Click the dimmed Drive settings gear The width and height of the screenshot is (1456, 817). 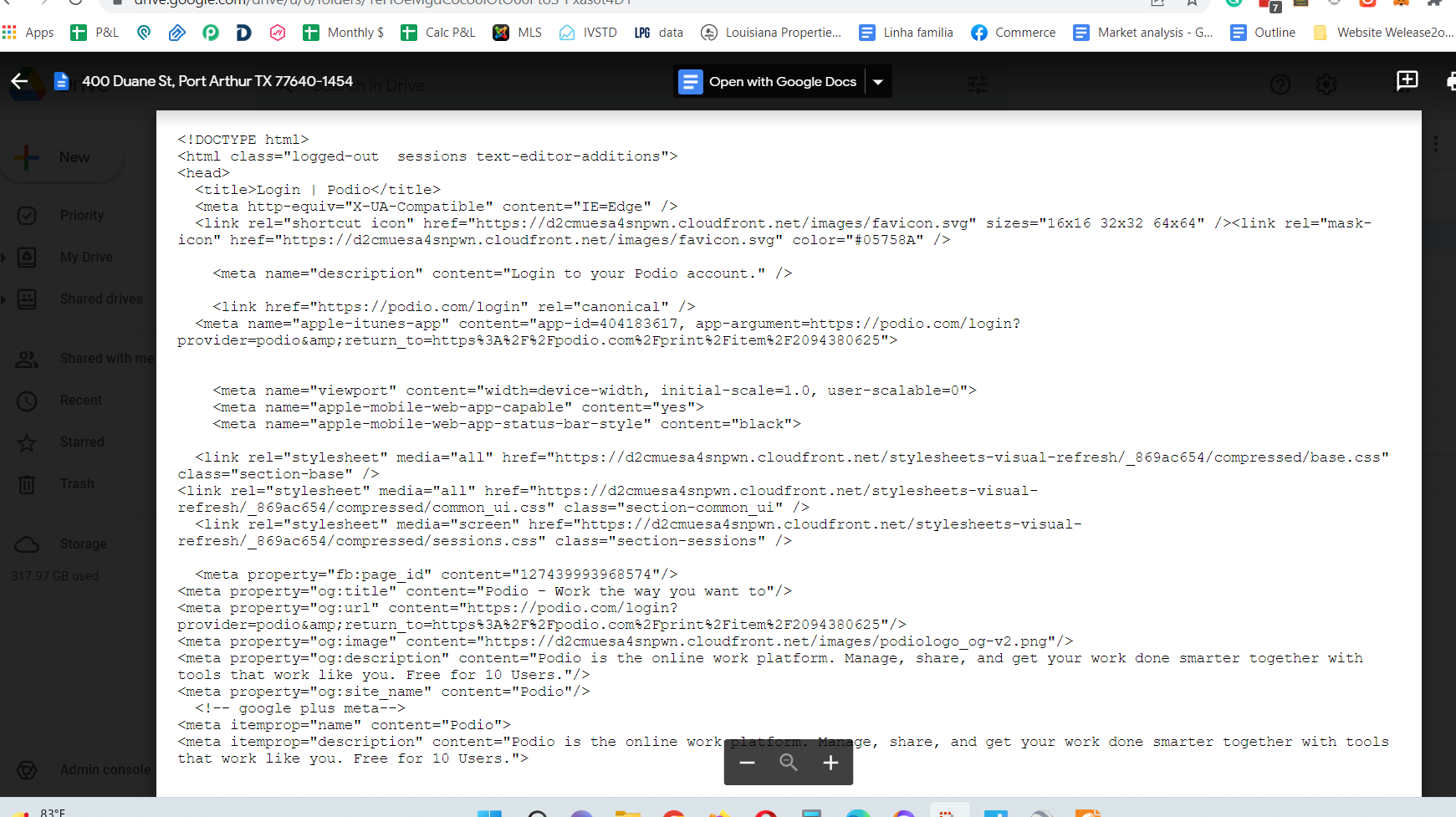coord(1326,84)
